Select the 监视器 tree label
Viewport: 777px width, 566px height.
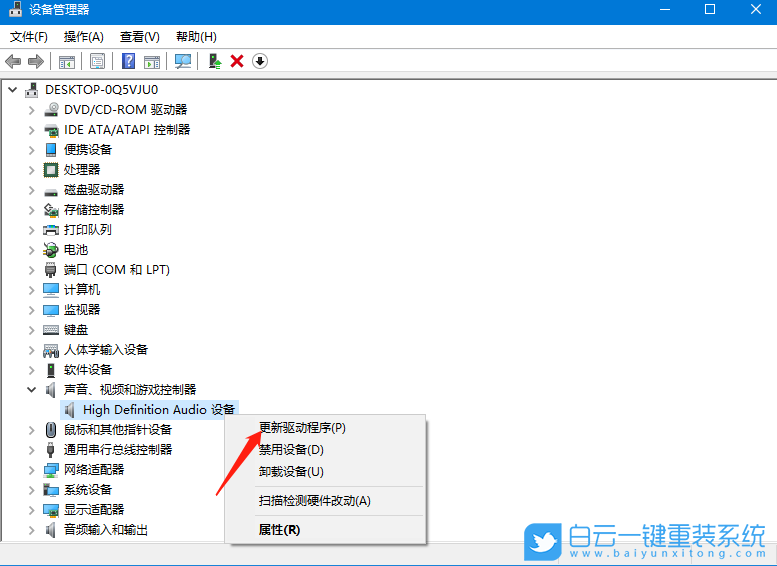coord(82,310)
